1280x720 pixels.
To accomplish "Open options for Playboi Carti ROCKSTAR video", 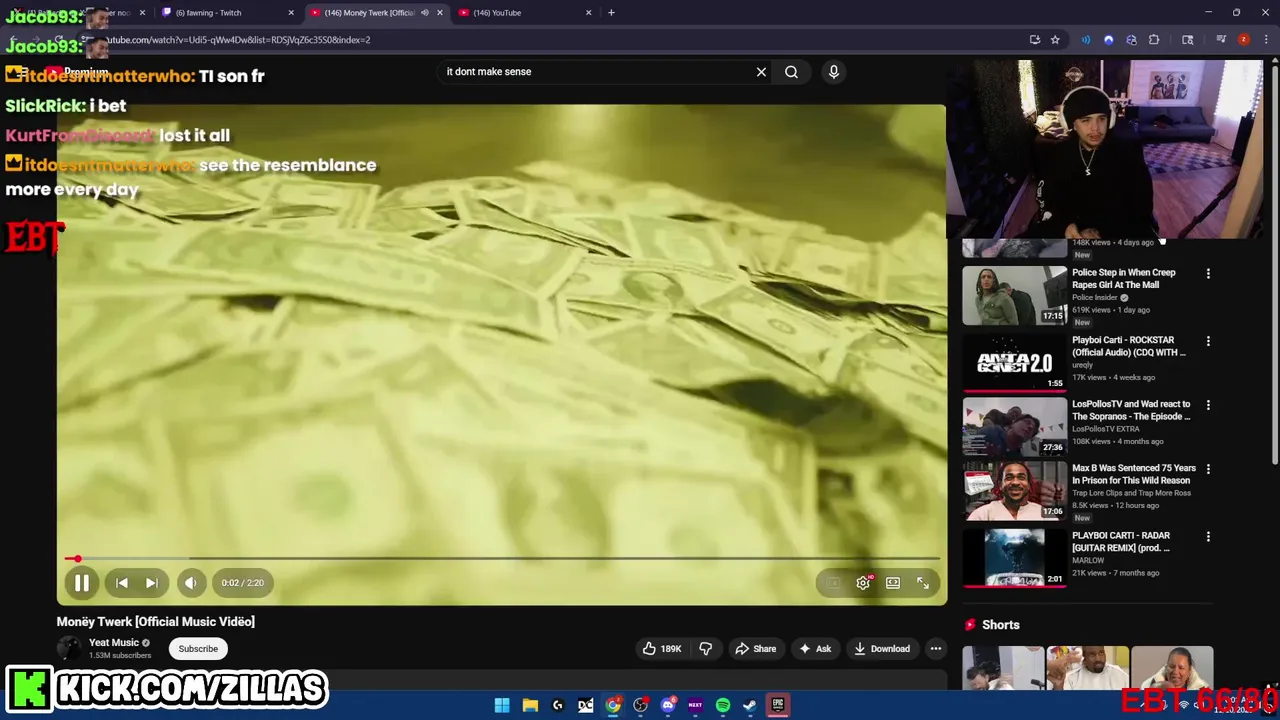I will point(1208,341).
